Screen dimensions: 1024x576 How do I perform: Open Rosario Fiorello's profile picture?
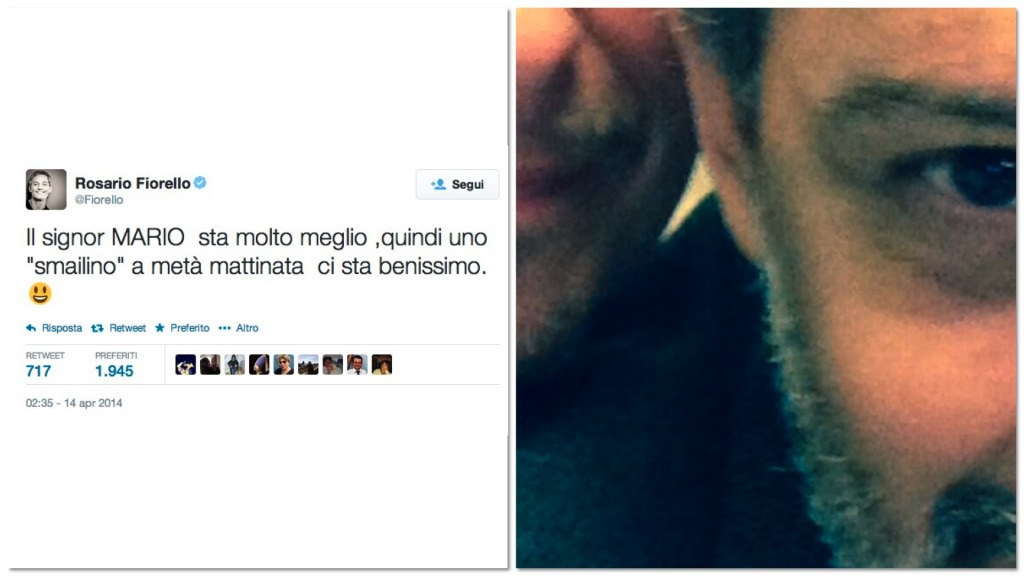(x=46, y=189)
